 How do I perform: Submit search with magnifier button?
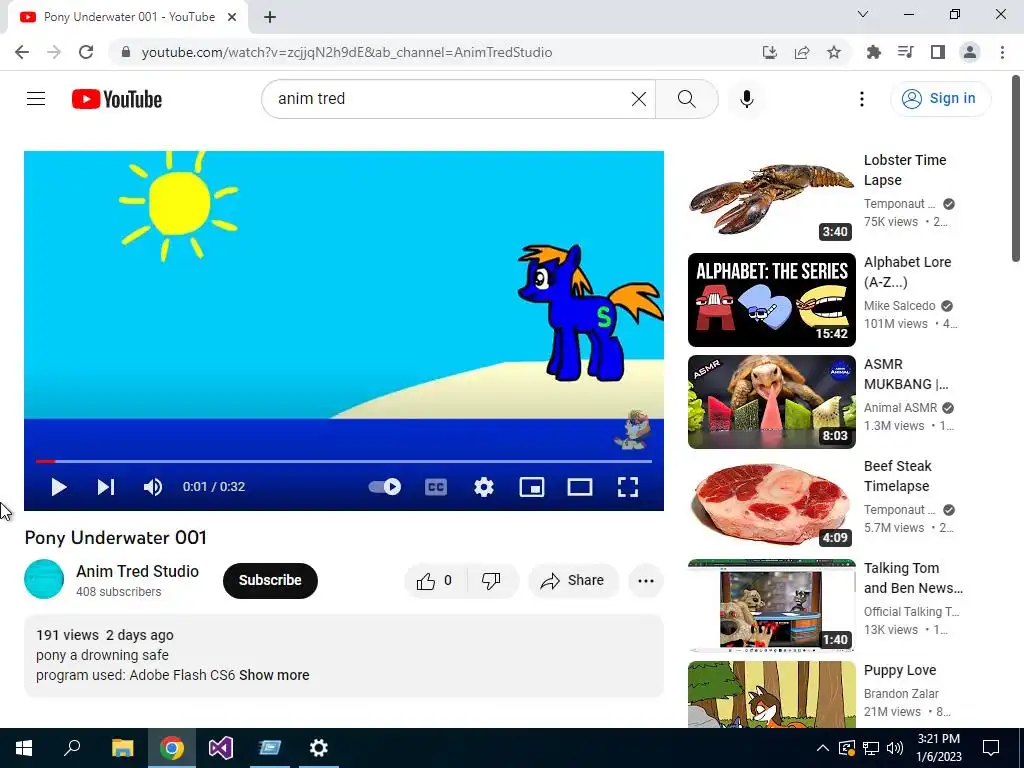click(686, 99)
